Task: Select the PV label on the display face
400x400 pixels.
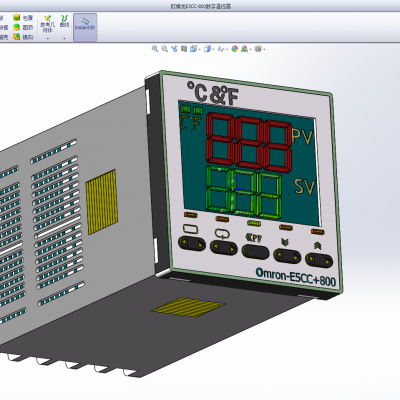Action: [x=302, y=137]
